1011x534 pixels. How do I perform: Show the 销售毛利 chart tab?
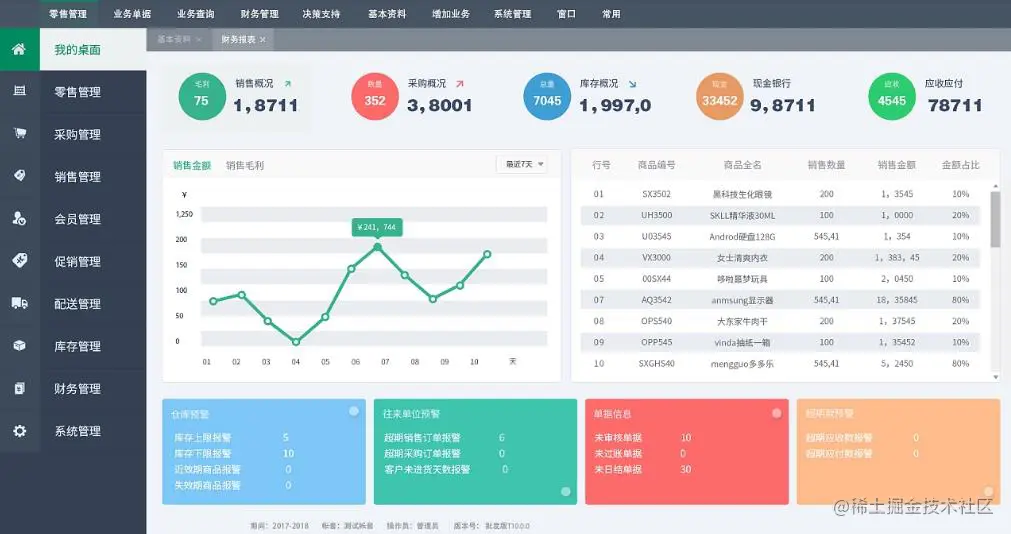pyautogui.click(x=245, y=166)
